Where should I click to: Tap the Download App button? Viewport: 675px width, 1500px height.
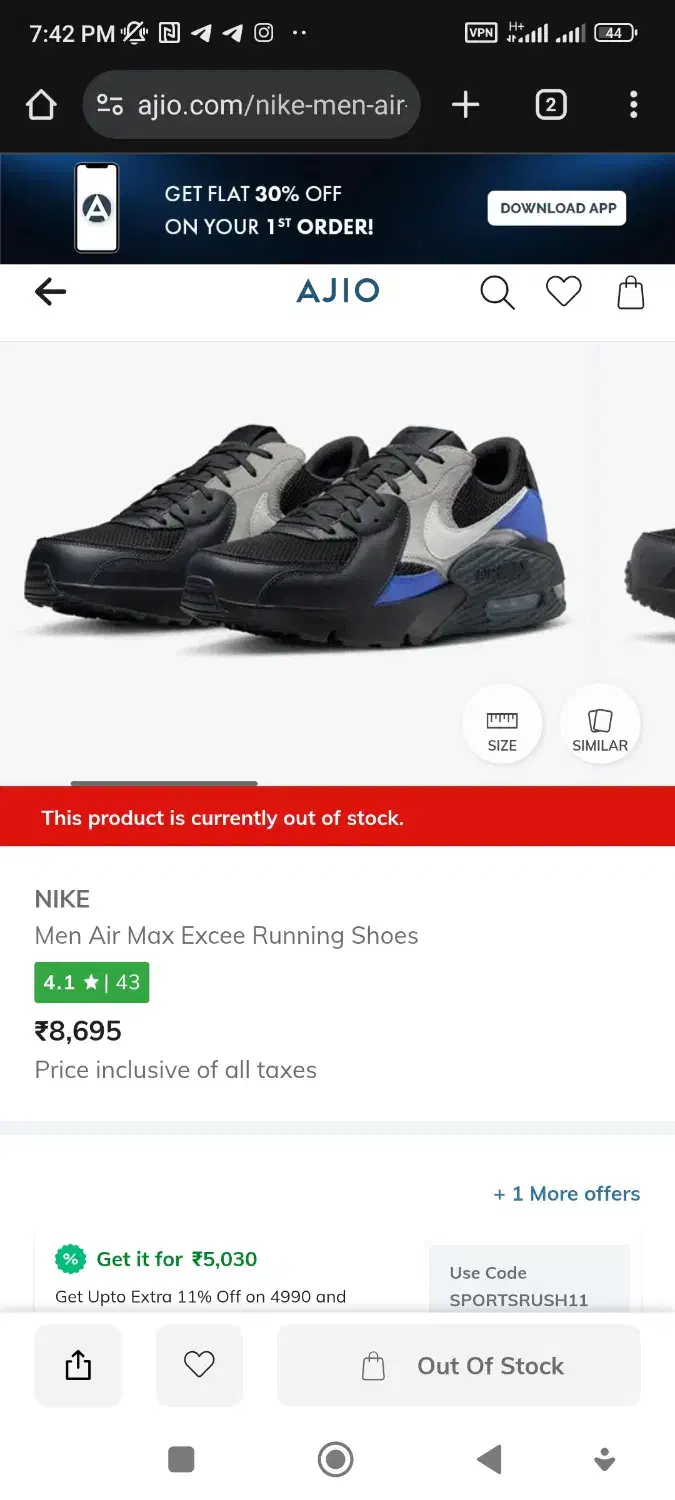(x=557, y=208)
